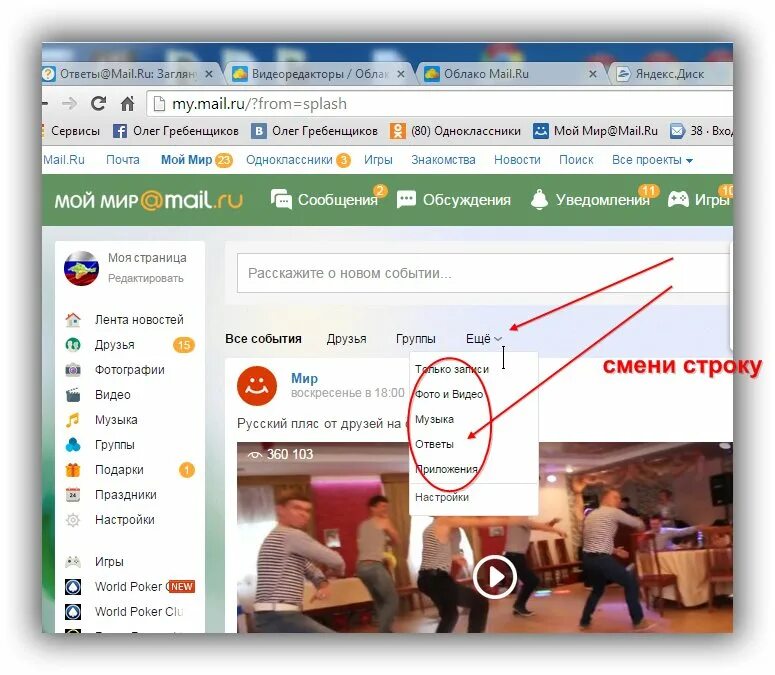Image resolution: width=775 pixels, height=675 pixels.
Task: Switch to the Яндекс.Диск tab
Action: (669, 74)
